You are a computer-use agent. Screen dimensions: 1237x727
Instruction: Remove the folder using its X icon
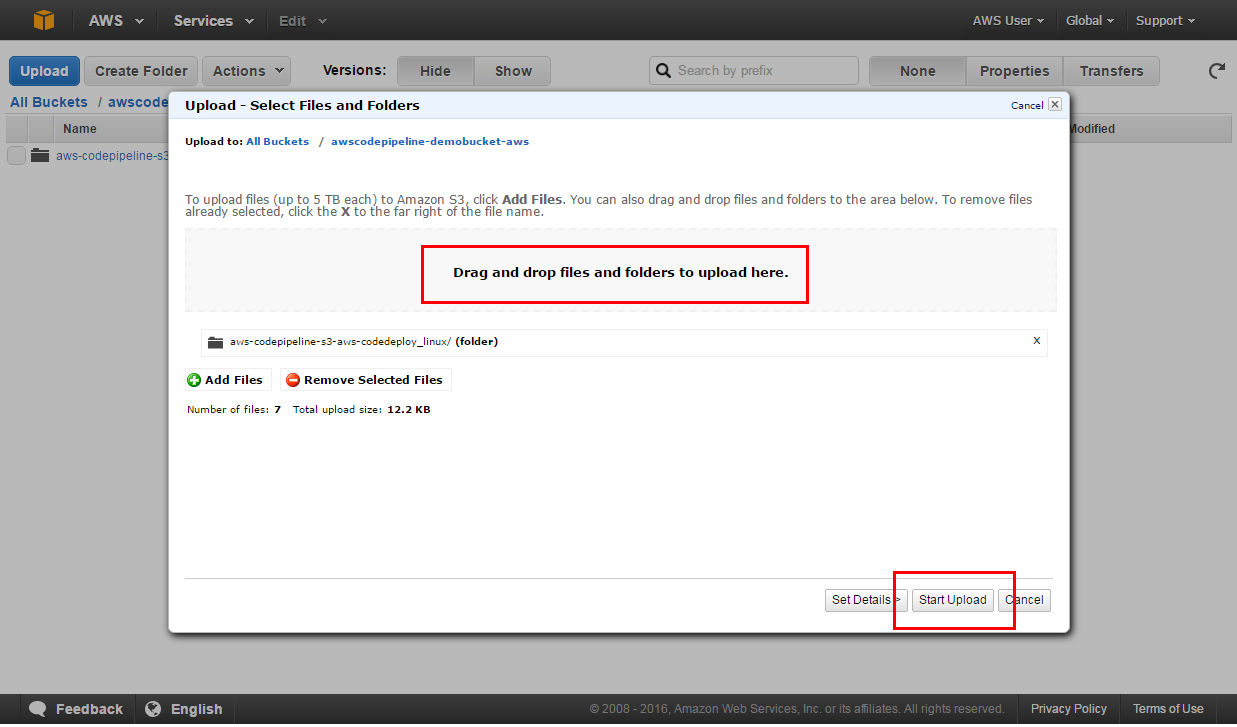tap(1036, 341)
